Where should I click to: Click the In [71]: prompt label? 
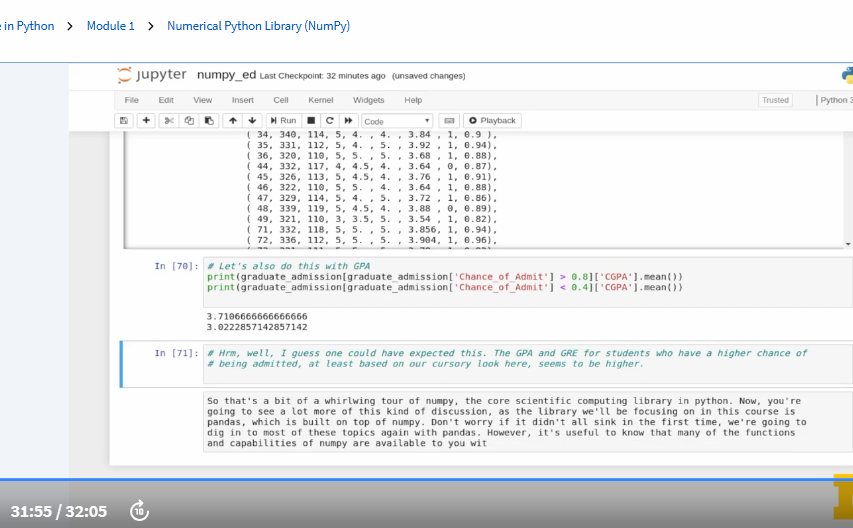click(x=176, y=353)
